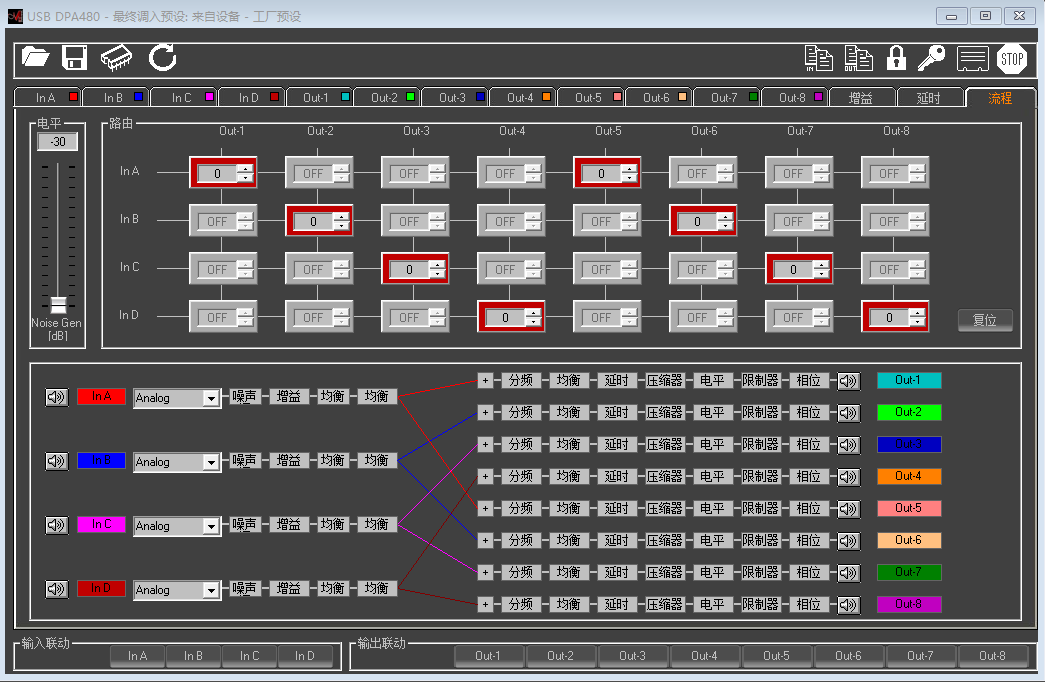This screenshot has width=1045, height=682.
Task: Toggle Out-7 output link button
Action: point(920,656)
